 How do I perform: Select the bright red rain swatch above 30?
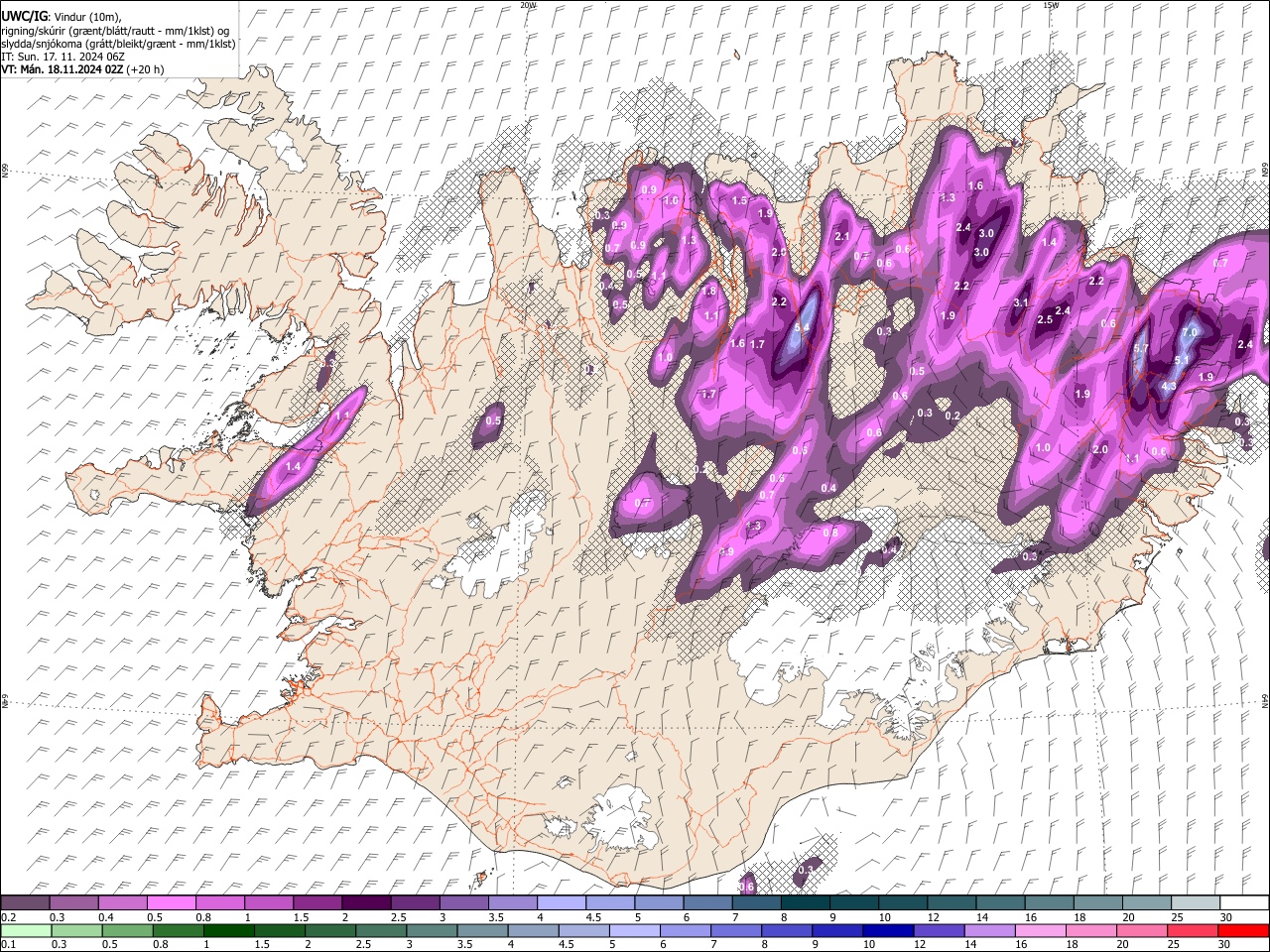coord(1244,930)
